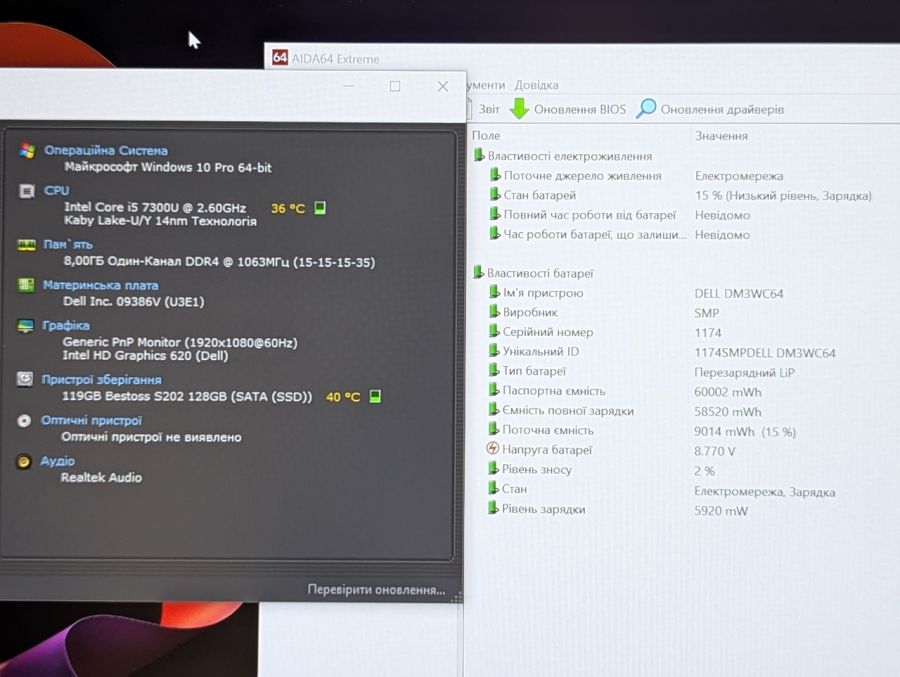Click the Поле column header

tap(486, 136)
